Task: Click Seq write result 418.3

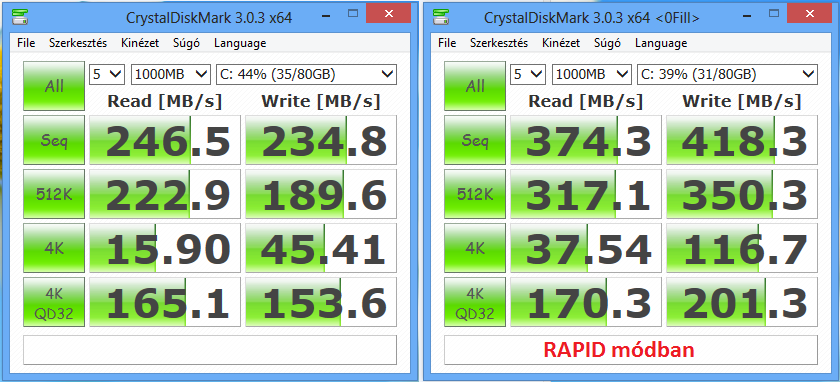Action: click(742, 140)
